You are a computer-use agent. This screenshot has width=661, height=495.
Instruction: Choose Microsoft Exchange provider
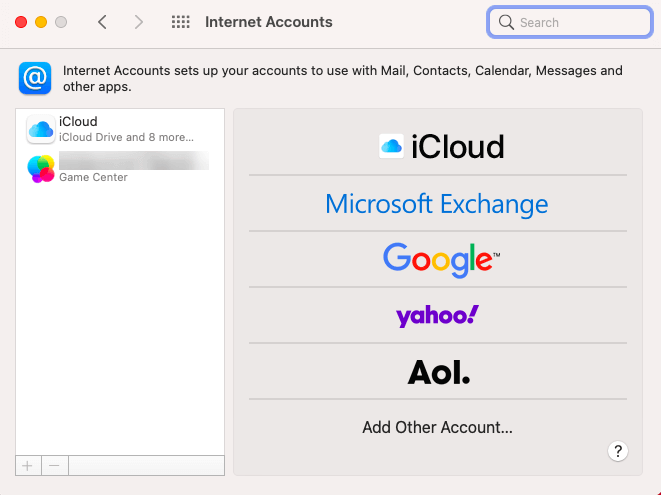[x=438, y=204]
